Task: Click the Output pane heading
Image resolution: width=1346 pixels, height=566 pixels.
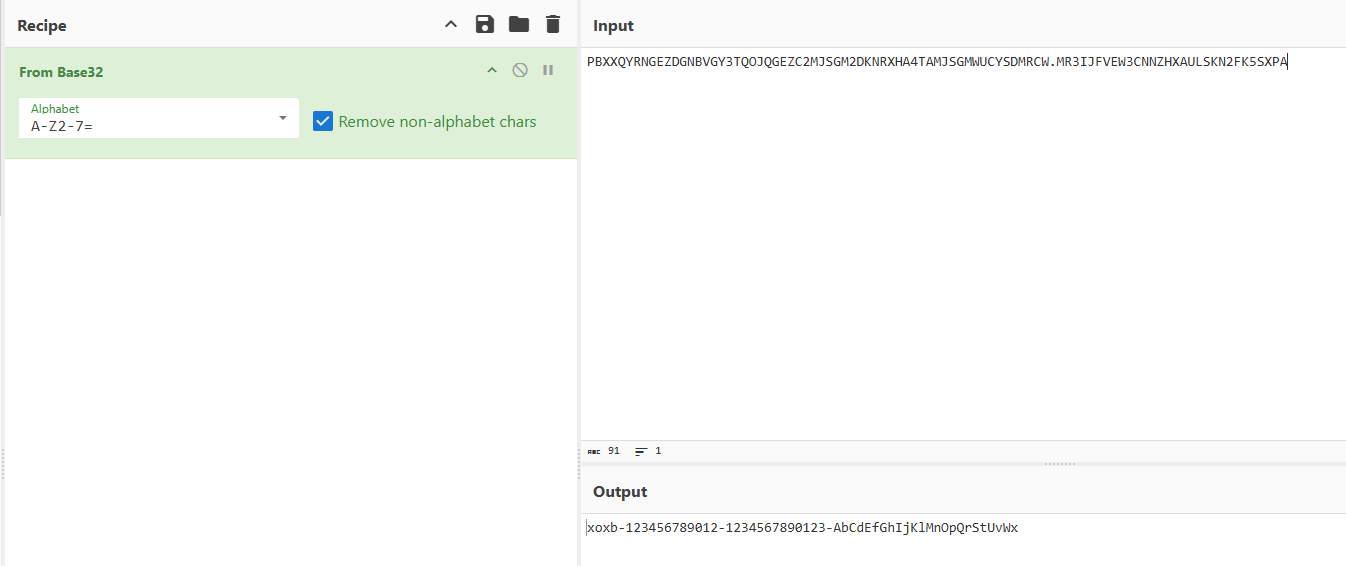Action: coord(620,492)
